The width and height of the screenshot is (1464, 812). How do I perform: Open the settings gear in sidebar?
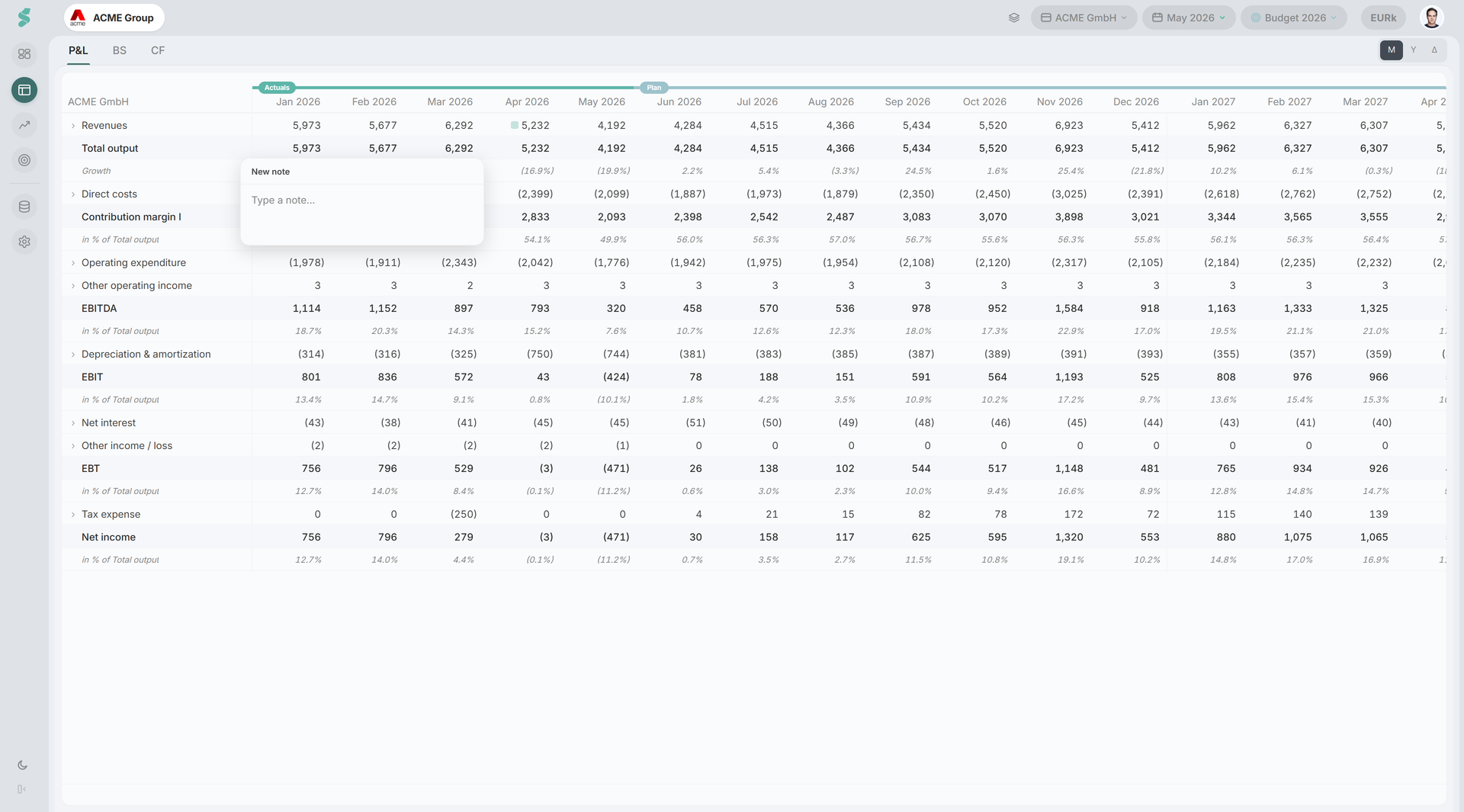click(24, 242)
